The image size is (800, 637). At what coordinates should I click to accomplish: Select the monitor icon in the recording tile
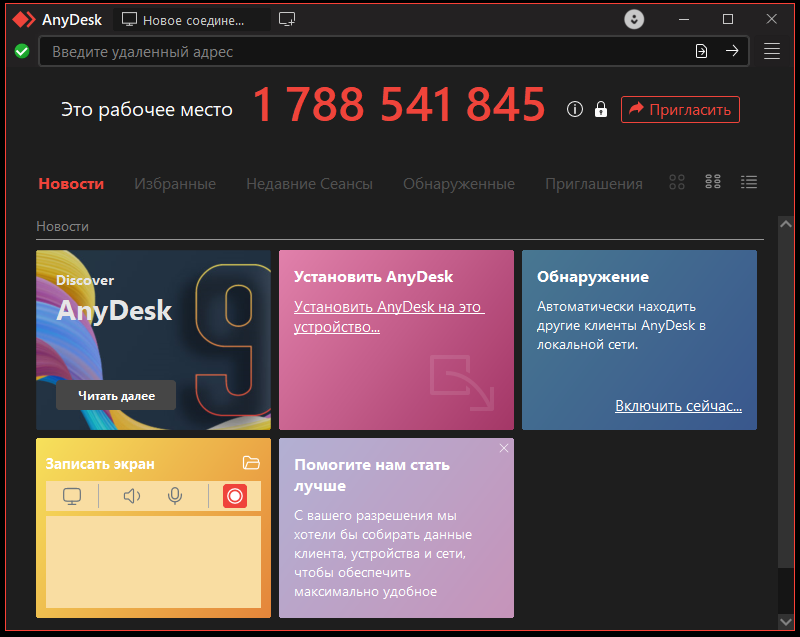(x=71, y=495)
